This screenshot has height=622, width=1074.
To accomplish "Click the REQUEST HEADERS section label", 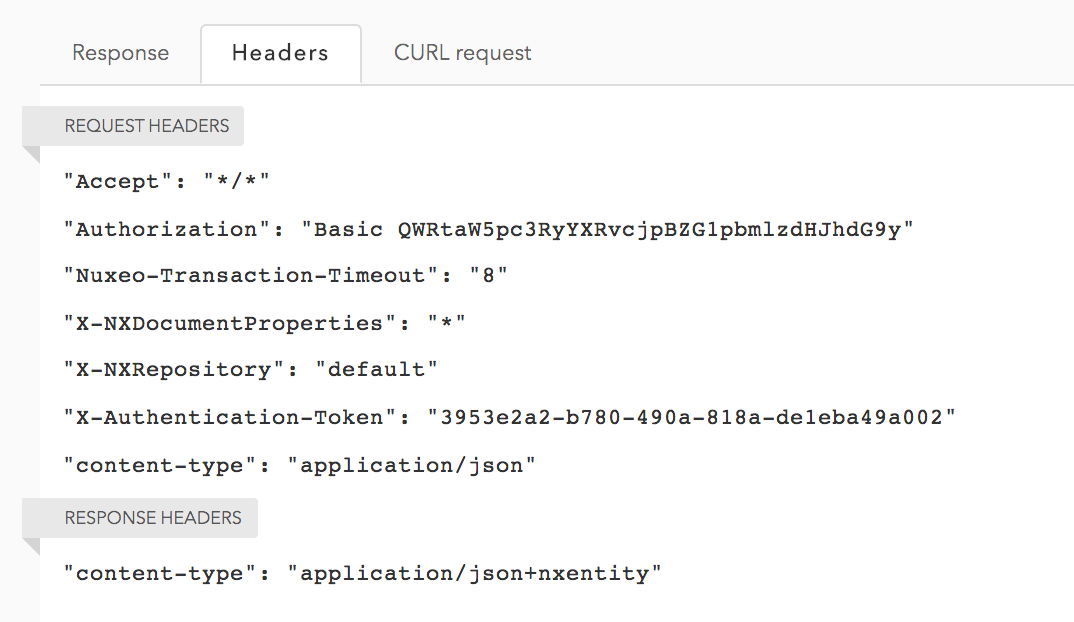I will [x=147, y=126].
